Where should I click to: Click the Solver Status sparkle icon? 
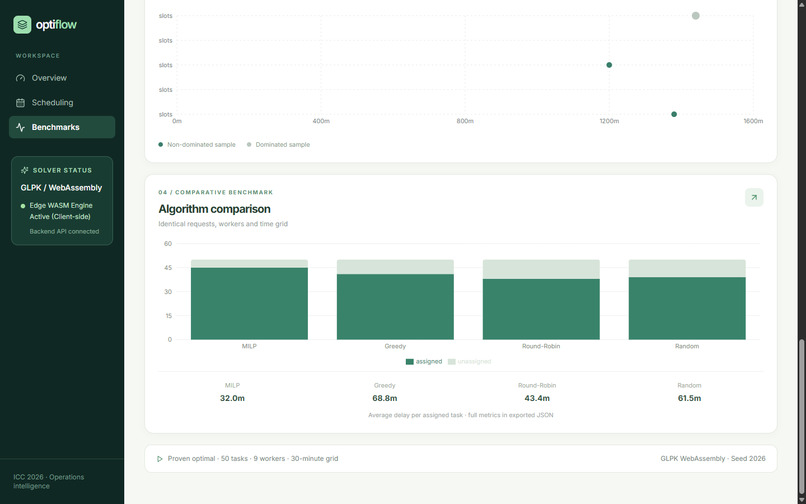coord(24,170)
